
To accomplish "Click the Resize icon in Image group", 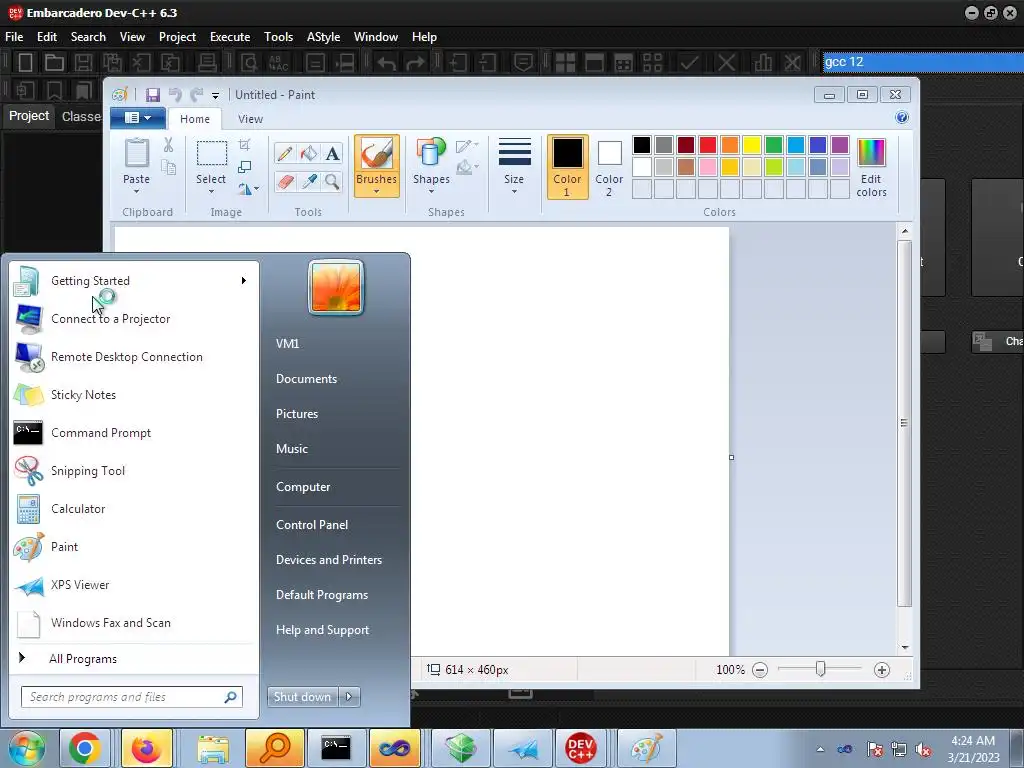I will [244, 167].
